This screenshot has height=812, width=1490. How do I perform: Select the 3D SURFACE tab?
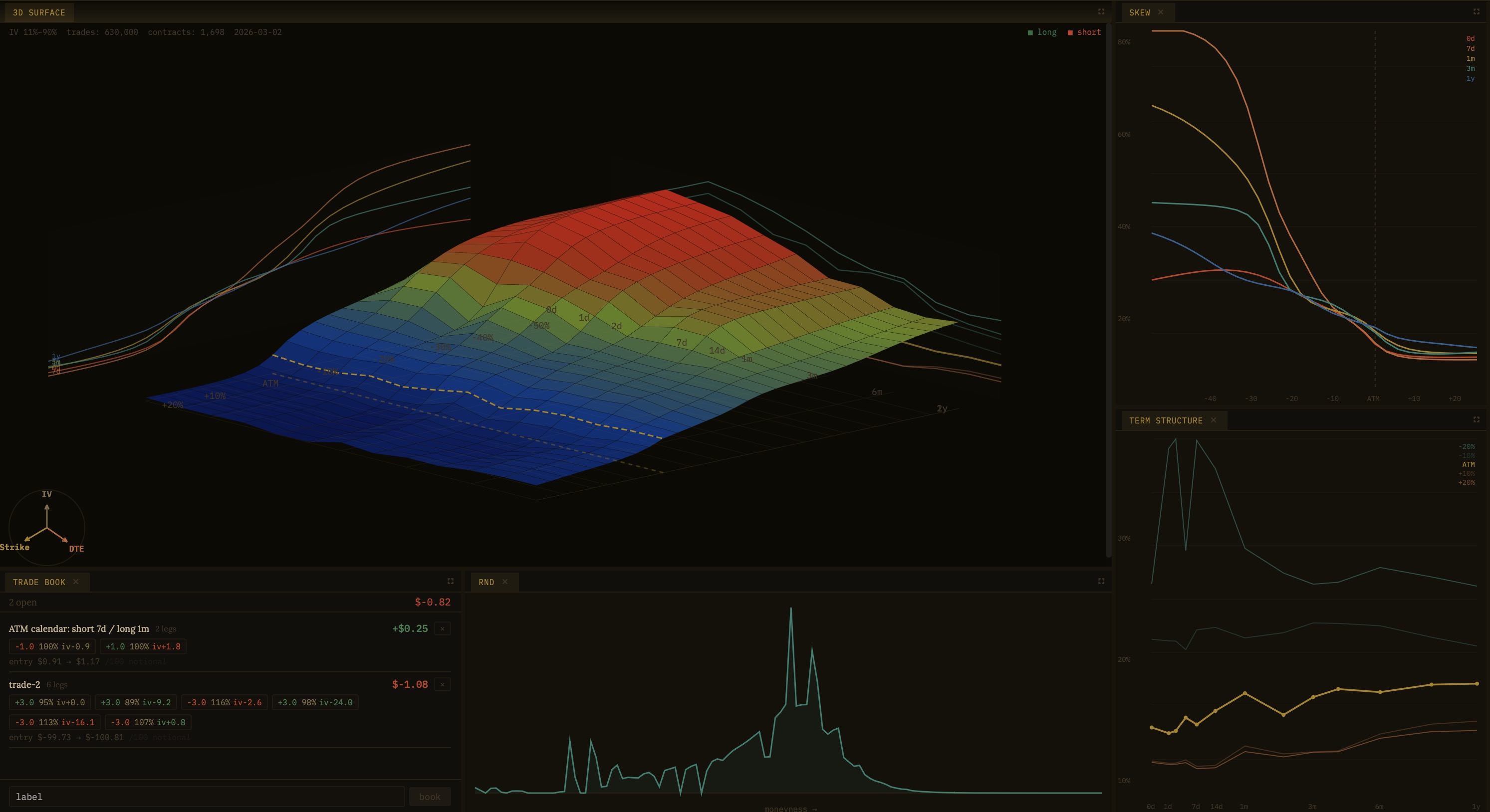coord(38,12)
